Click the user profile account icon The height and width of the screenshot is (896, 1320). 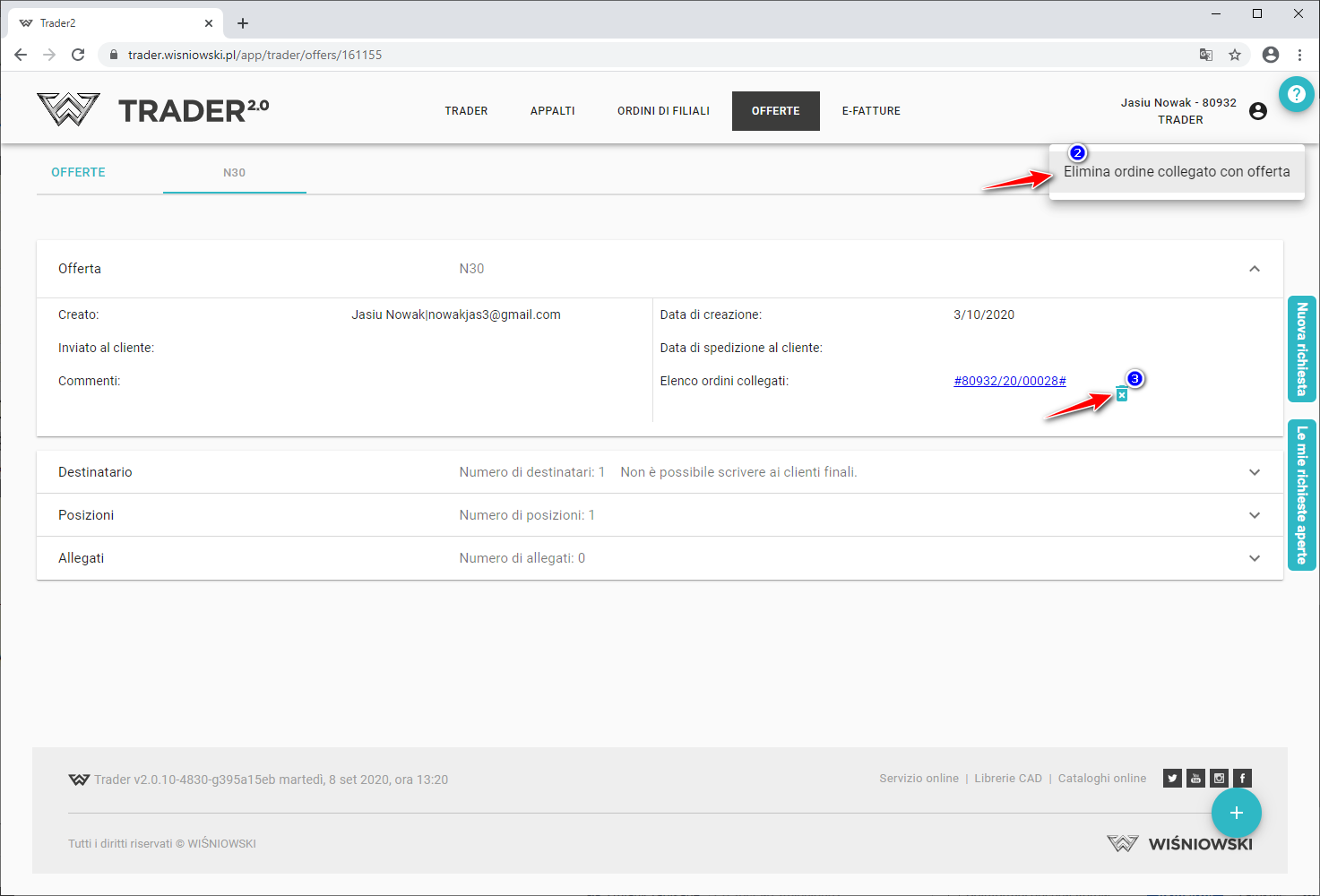pos(1258,111)
